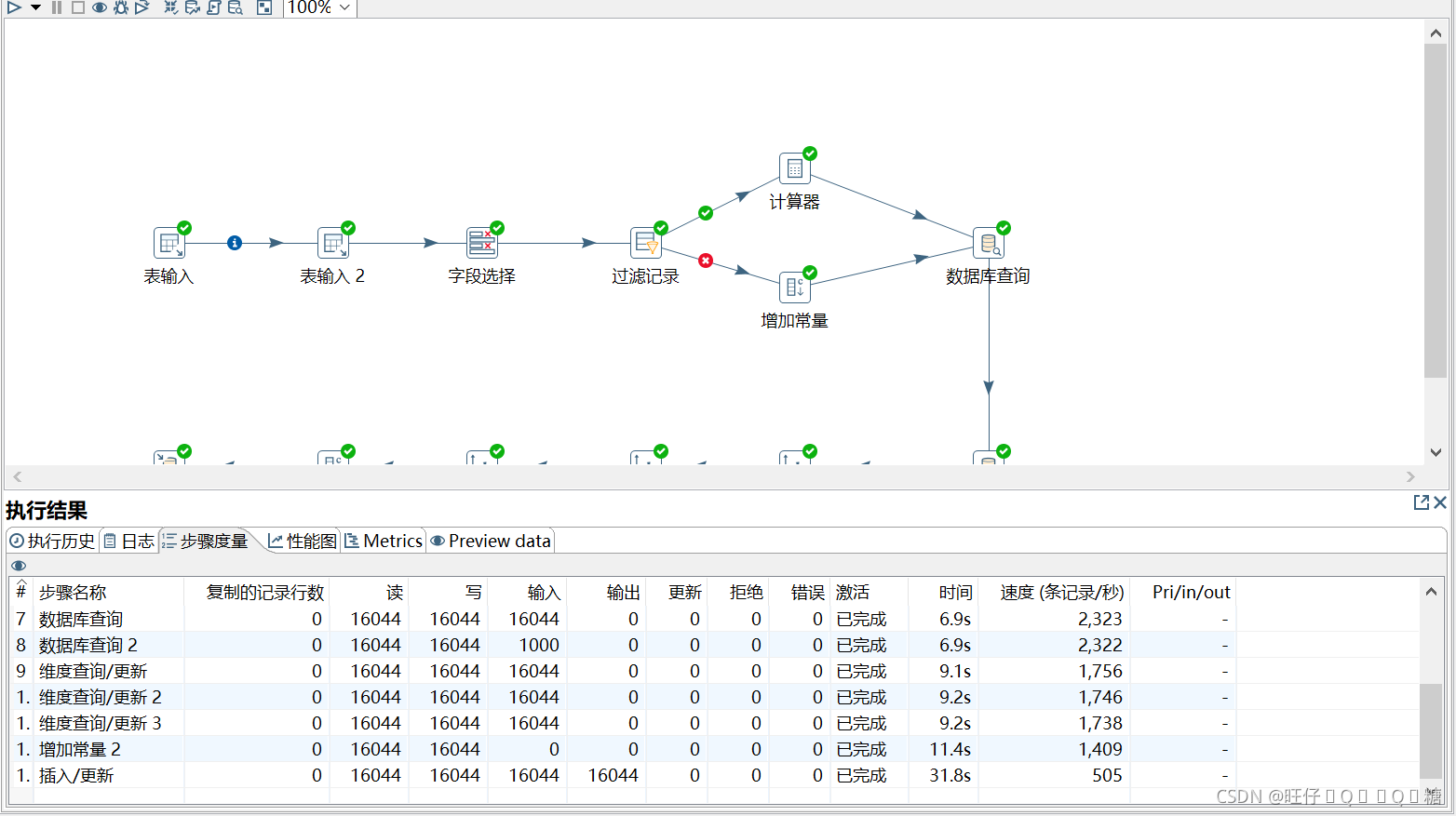This screenshot has width=1456, height=816.
Task: Sort by 速度 (条记录/秒) column header
Action: click(1062, 593)
